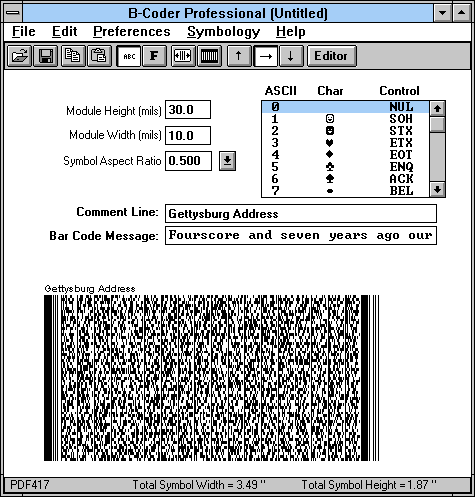The height and width of the screenshot is (497, 475).
Task: Open the Symbology menu
Action: pyautogui.click(x=223, y=32)
